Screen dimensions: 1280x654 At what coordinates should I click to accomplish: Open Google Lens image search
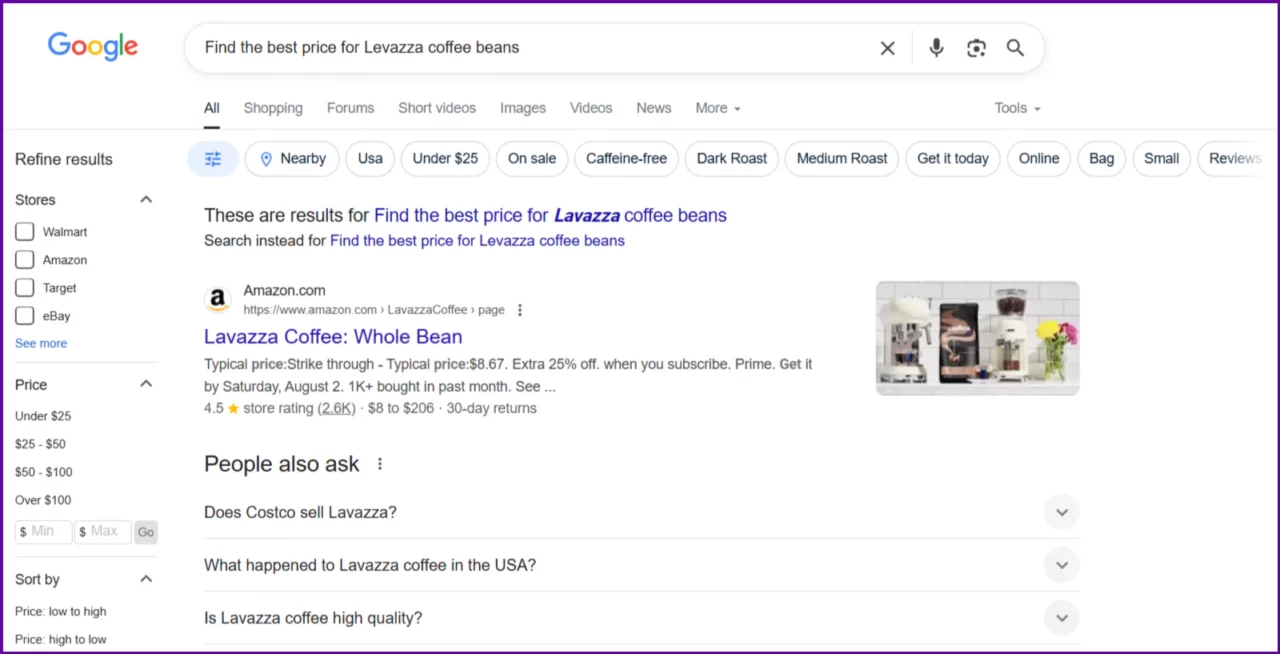pos(976,47)
